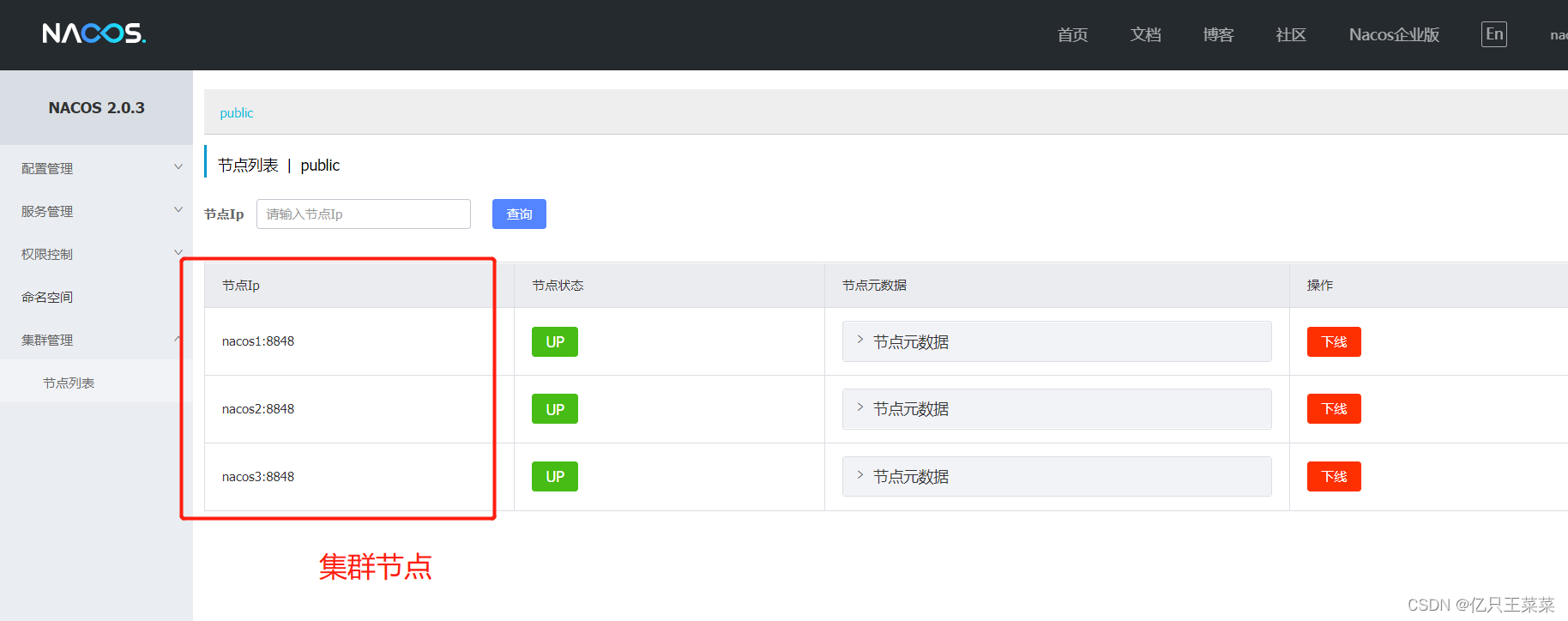Screen dimensions: 1568x621
Task: Click the chevron next to 服务管理
Action: pyautogui.click(x=178, y=209)
